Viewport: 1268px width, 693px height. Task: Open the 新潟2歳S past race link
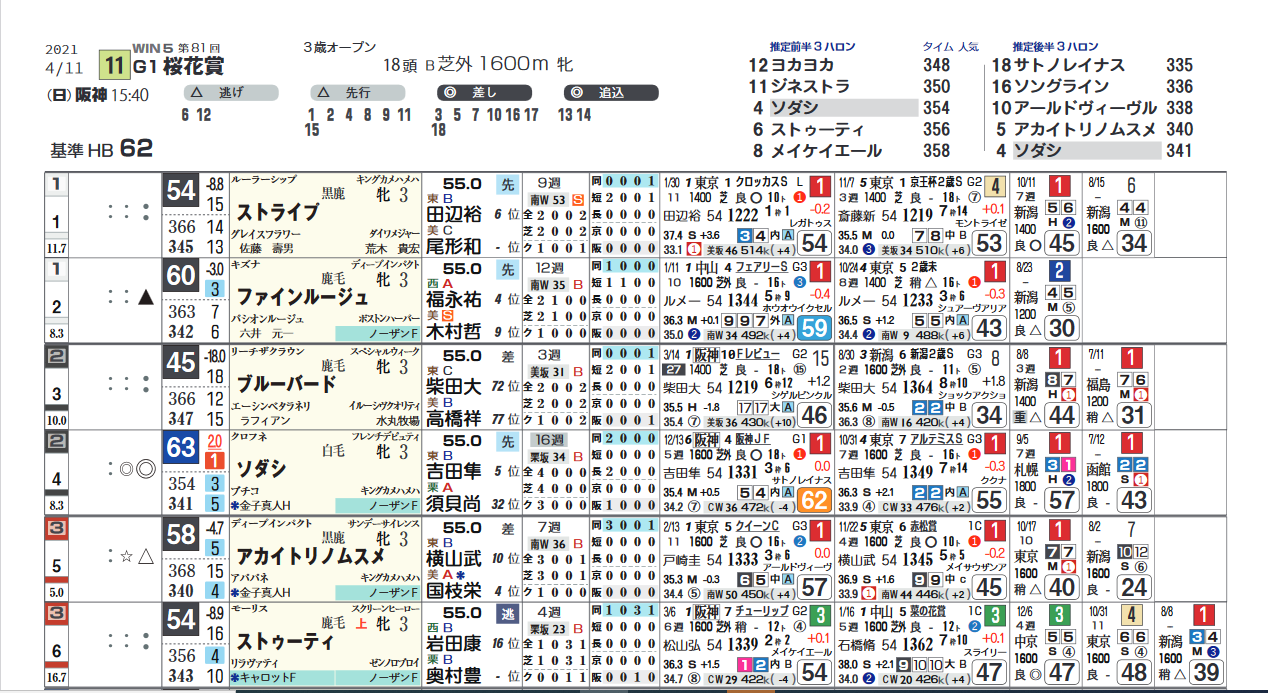pos(932,355)
